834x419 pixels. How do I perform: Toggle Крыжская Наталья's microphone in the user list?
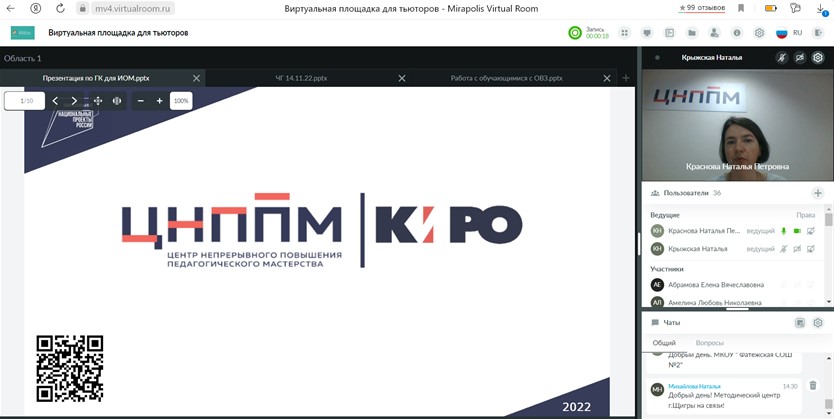pyautogui.click(x=783, y=249)
